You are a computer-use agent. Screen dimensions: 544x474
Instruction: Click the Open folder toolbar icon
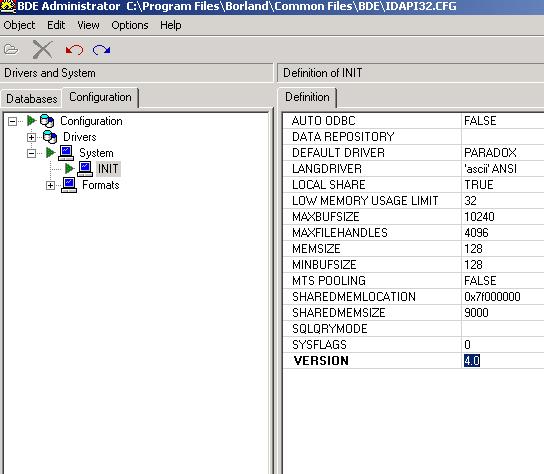[11, 50]
